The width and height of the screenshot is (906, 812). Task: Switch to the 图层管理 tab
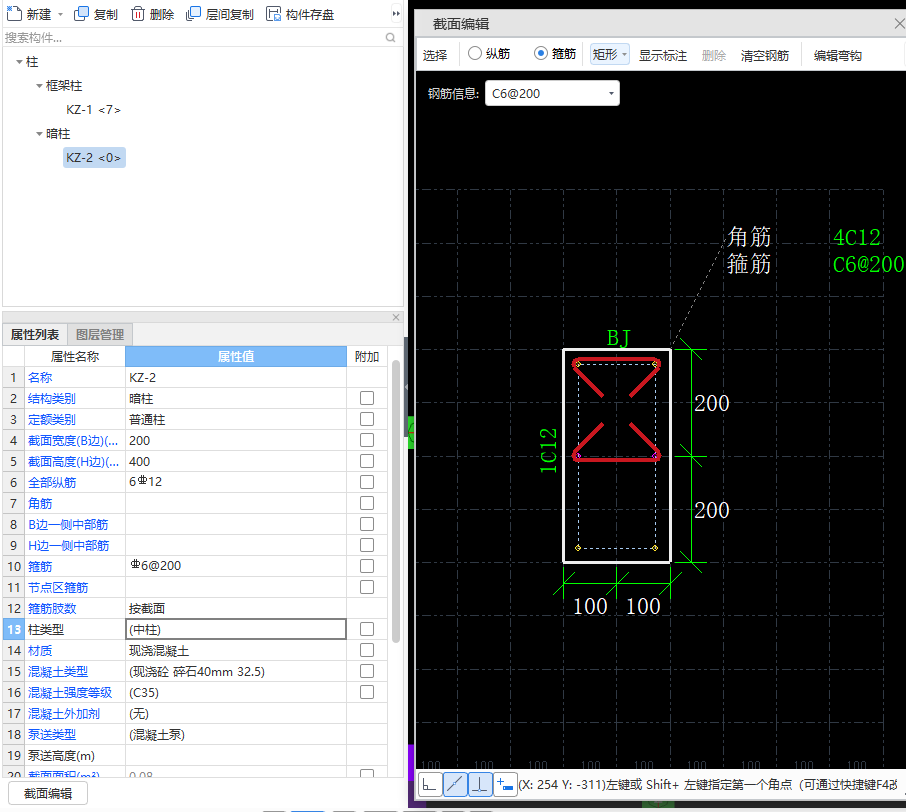point(100,335)
